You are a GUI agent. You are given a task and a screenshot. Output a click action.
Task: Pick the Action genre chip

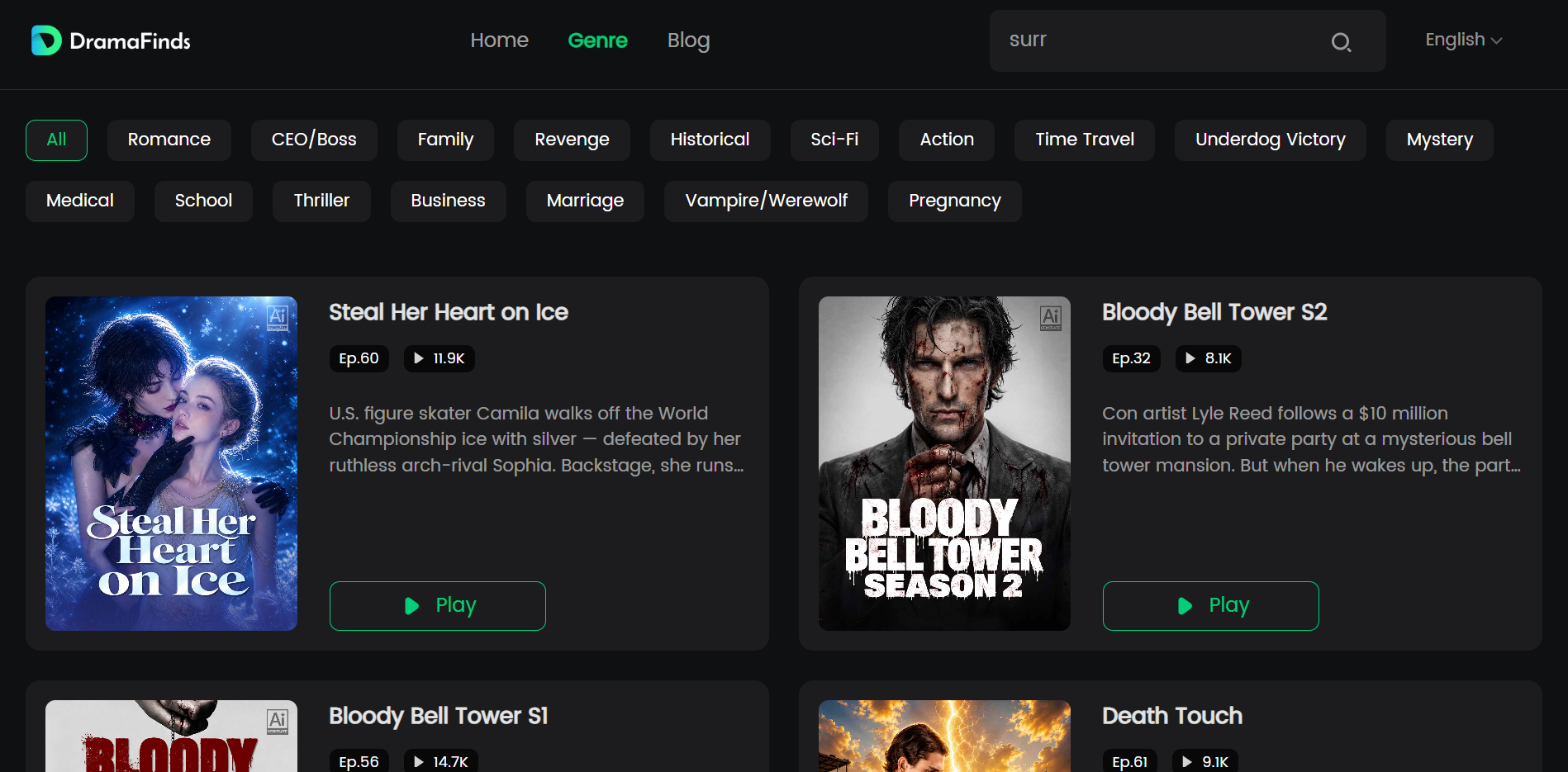click(947, 140)
